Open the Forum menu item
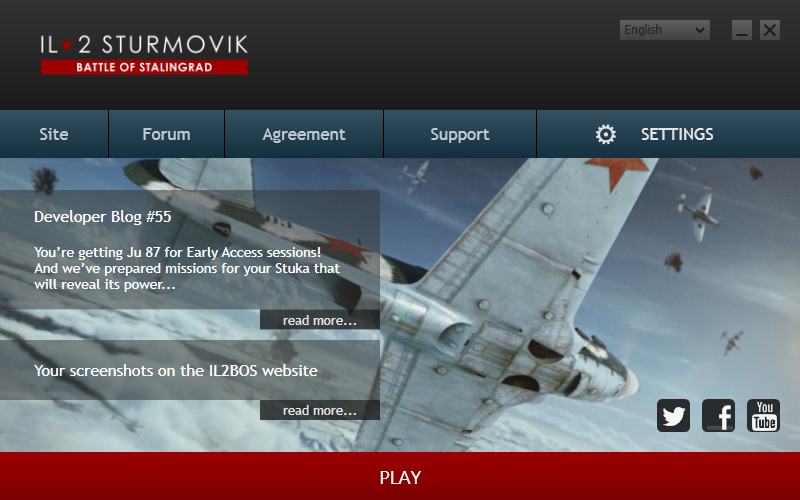The height and width of the screenshot is (500, 800). coord(166,134)
